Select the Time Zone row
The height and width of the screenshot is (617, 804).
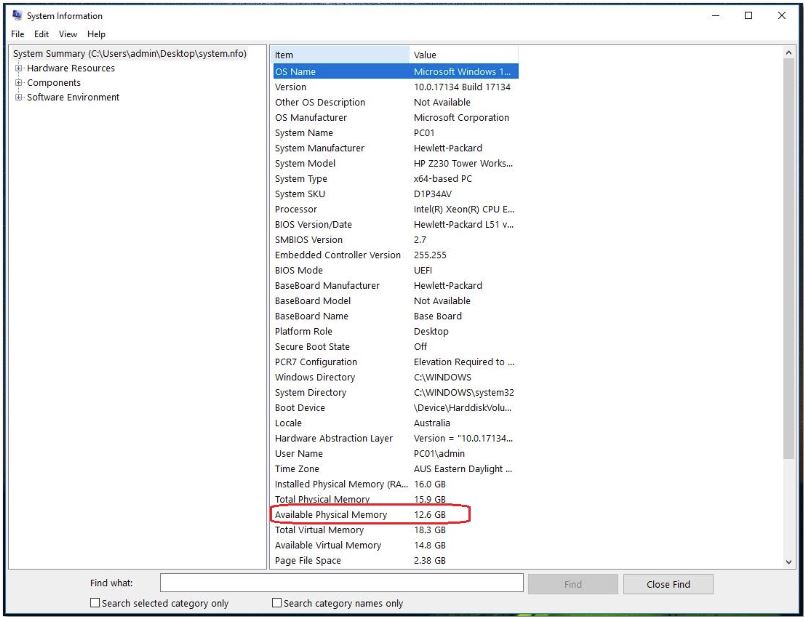(x=396, y=469)
